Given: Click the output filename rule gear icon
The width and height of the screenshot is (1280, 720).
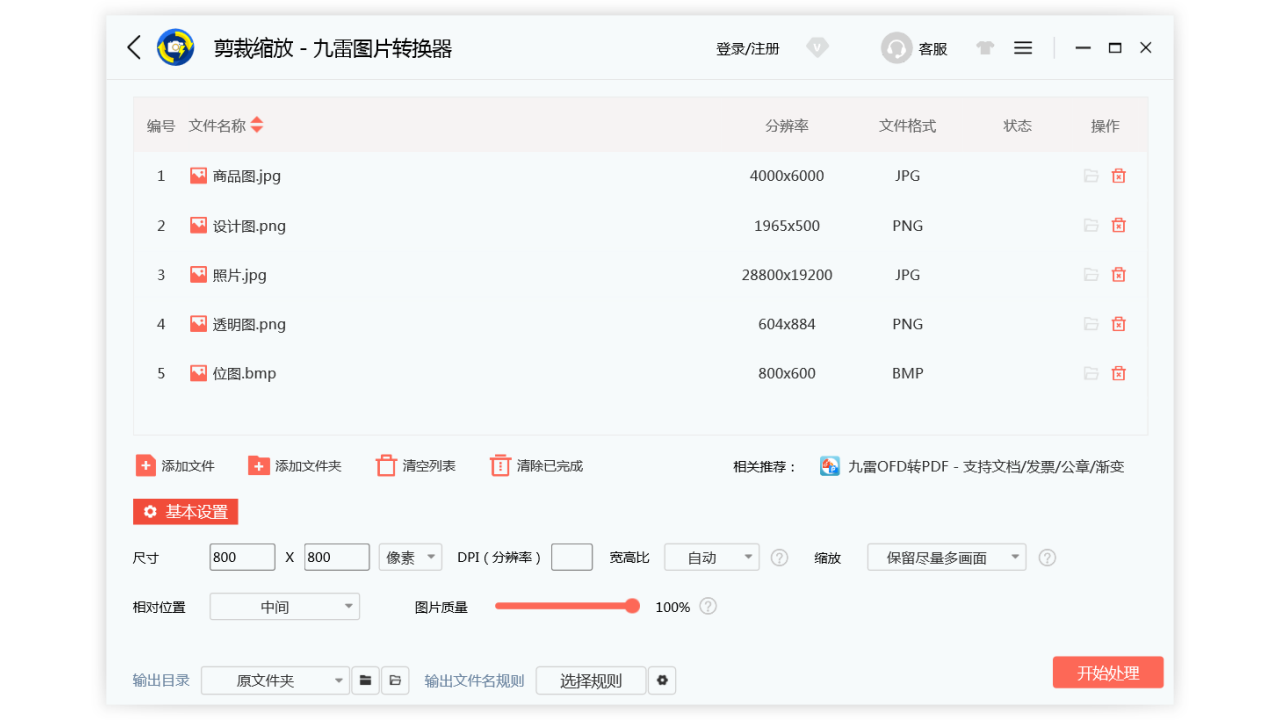Looking at the screenshot, I should click(661, 681).
